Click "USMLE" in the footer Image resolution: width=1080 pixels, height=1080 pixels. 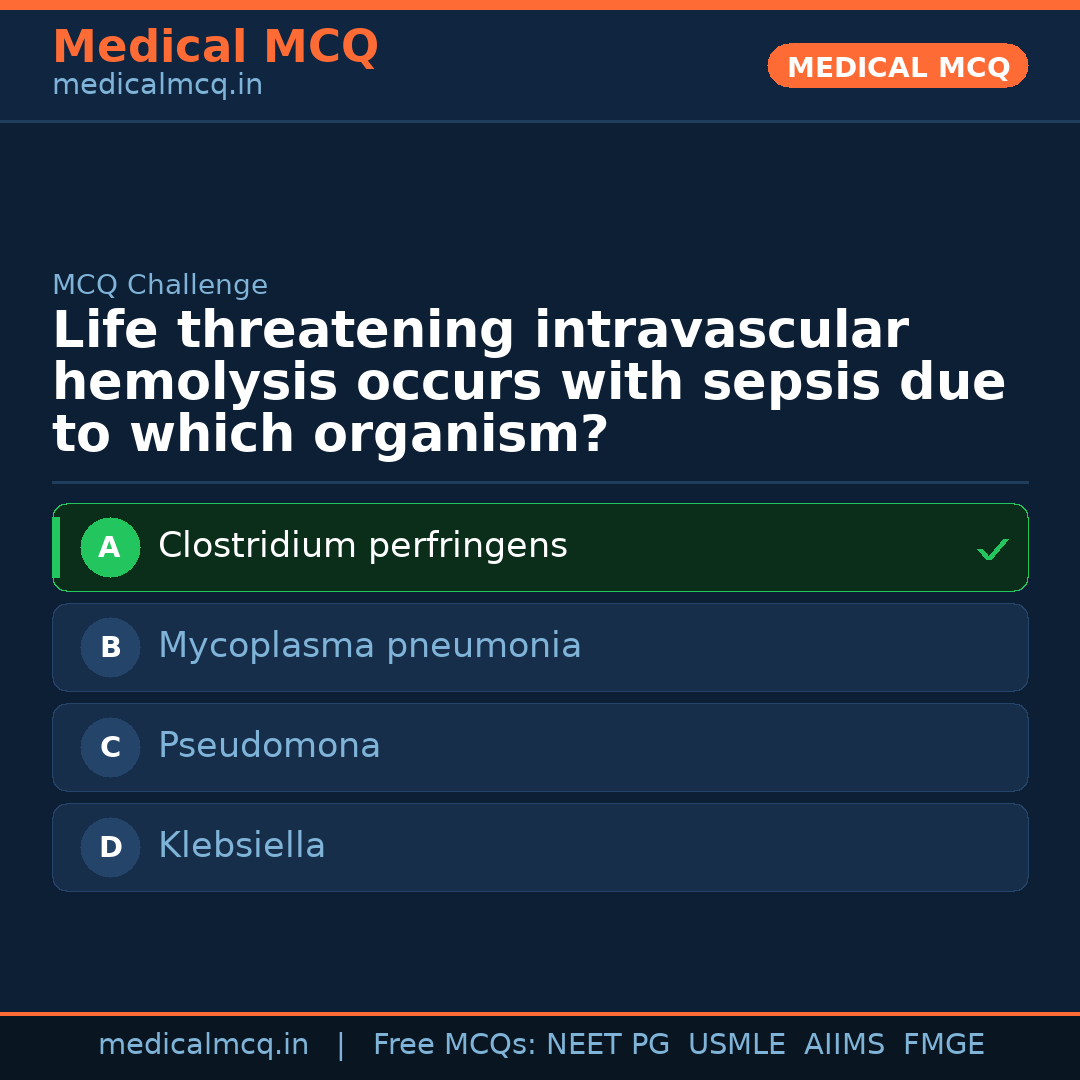pyautogui.click(x=736, y=1045)
